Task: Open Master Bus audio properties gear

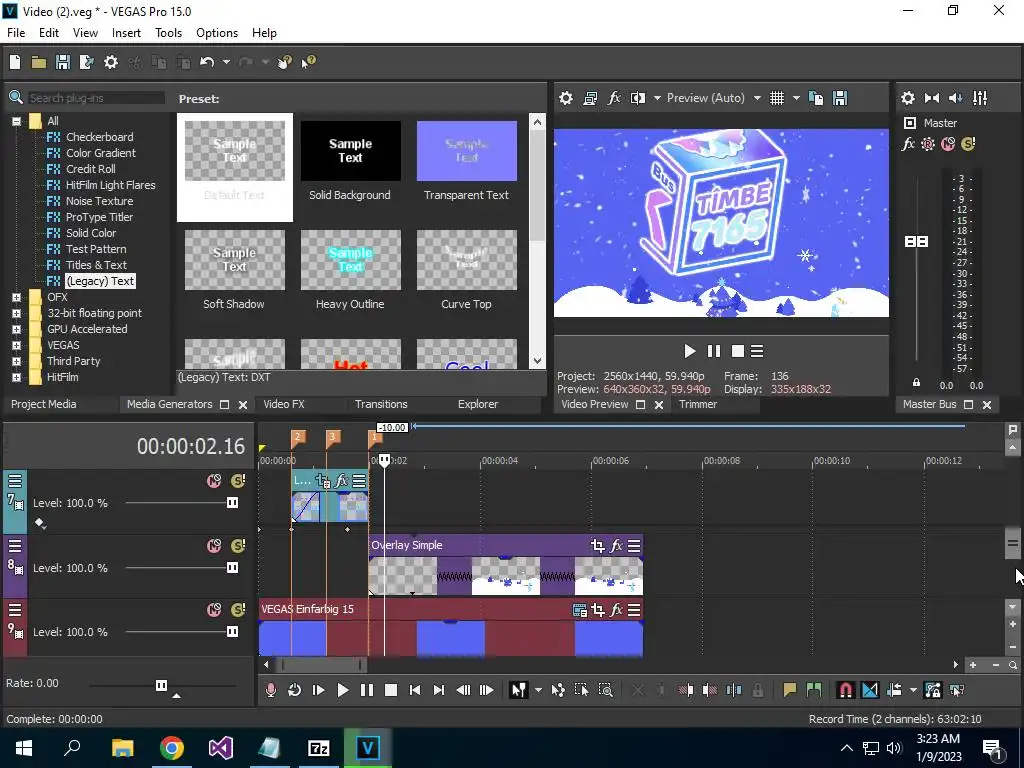Action: point(908,98)
